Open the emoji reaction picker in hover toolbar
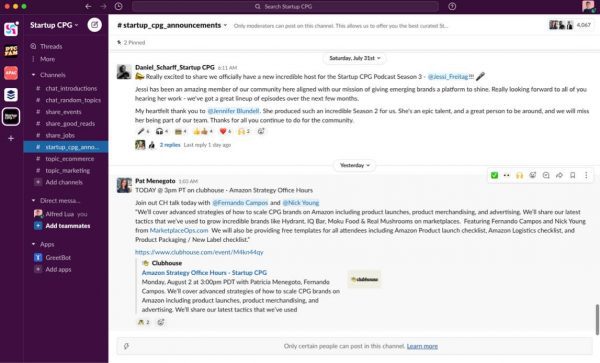 [533, 175]
